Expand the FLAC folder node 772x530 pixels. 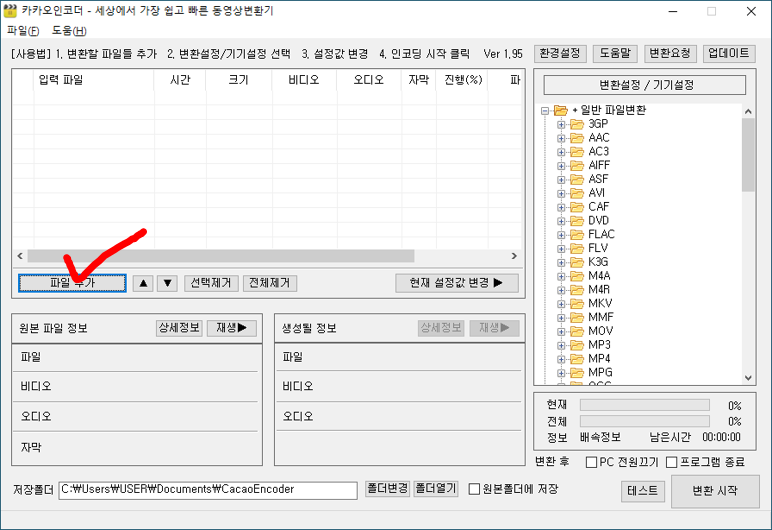click(561, 234)
